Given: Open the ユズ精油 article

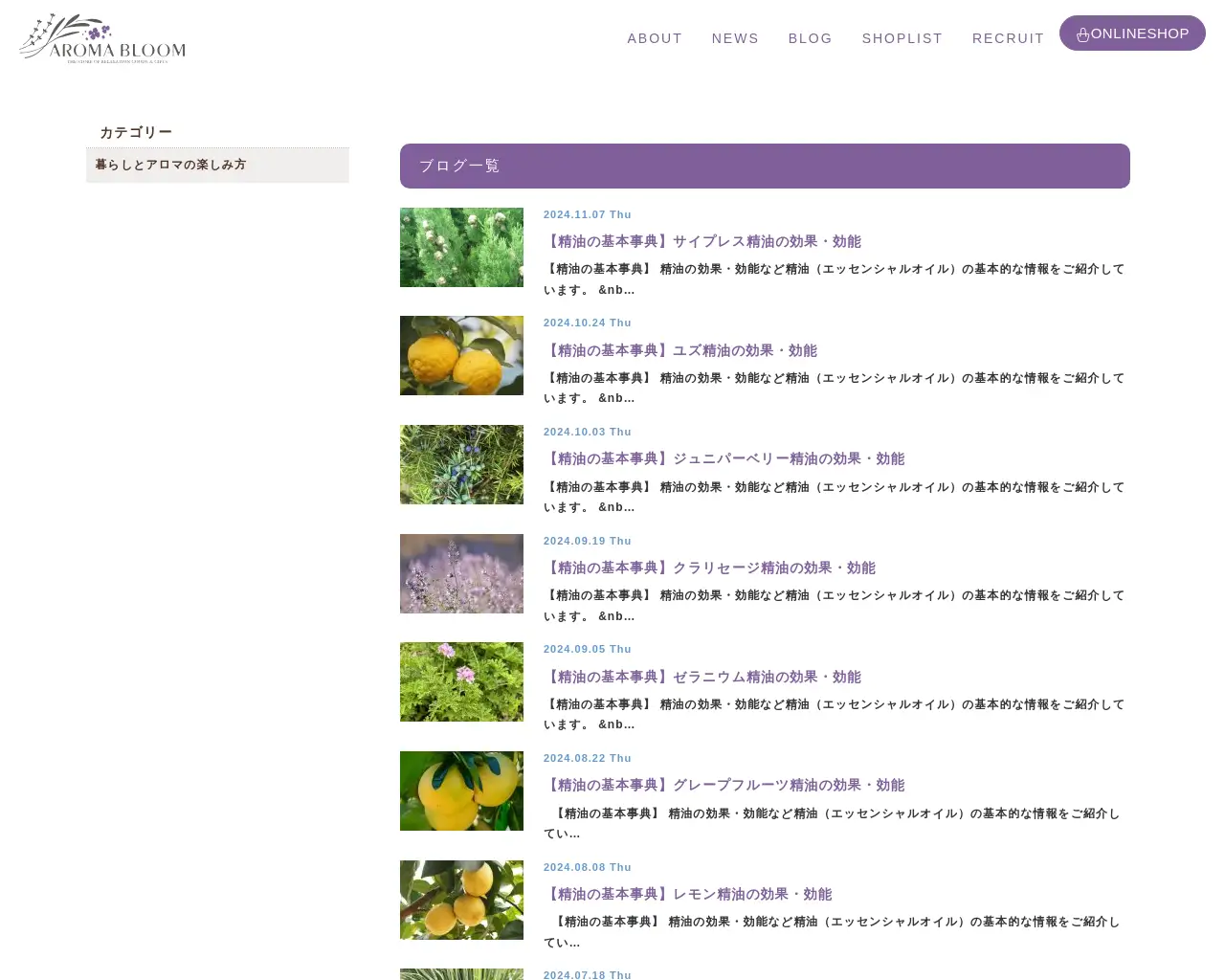Looking at the screenshot, I should 680,350.
